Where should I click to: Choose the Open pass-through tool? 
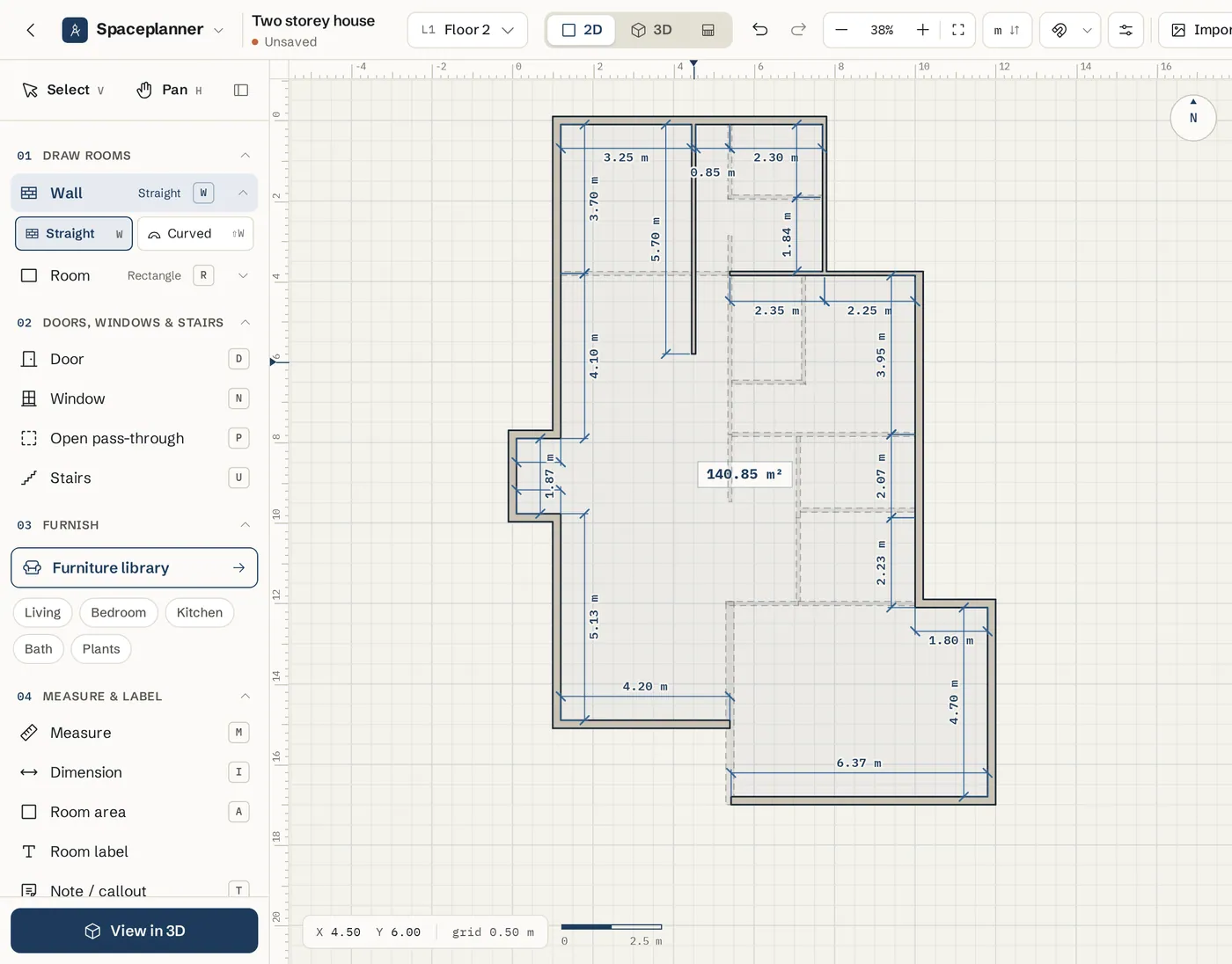click(135, 438)
